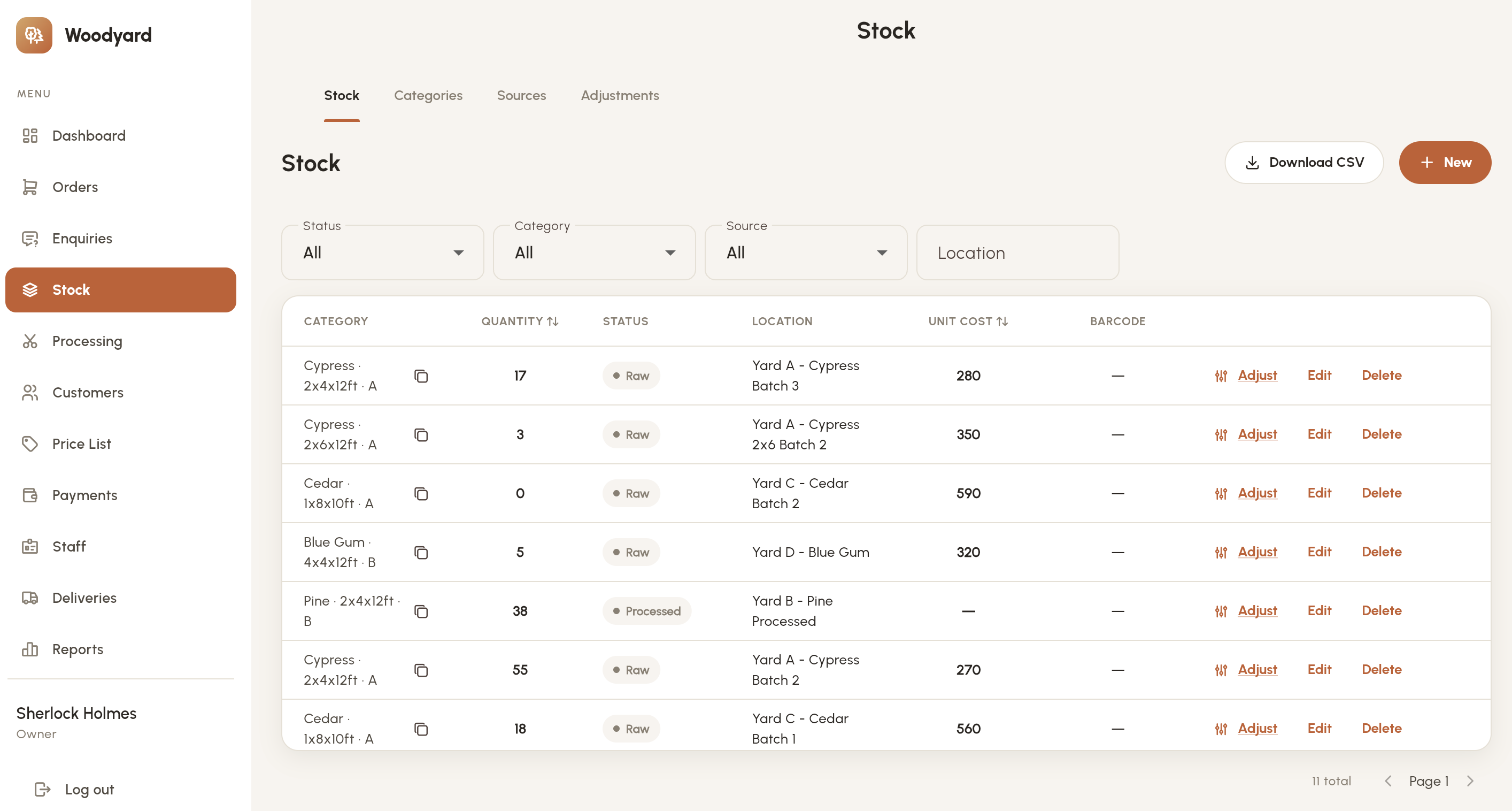Download the stock CSV
This screenshot has height=811, width=1512.
(1303, 163)
